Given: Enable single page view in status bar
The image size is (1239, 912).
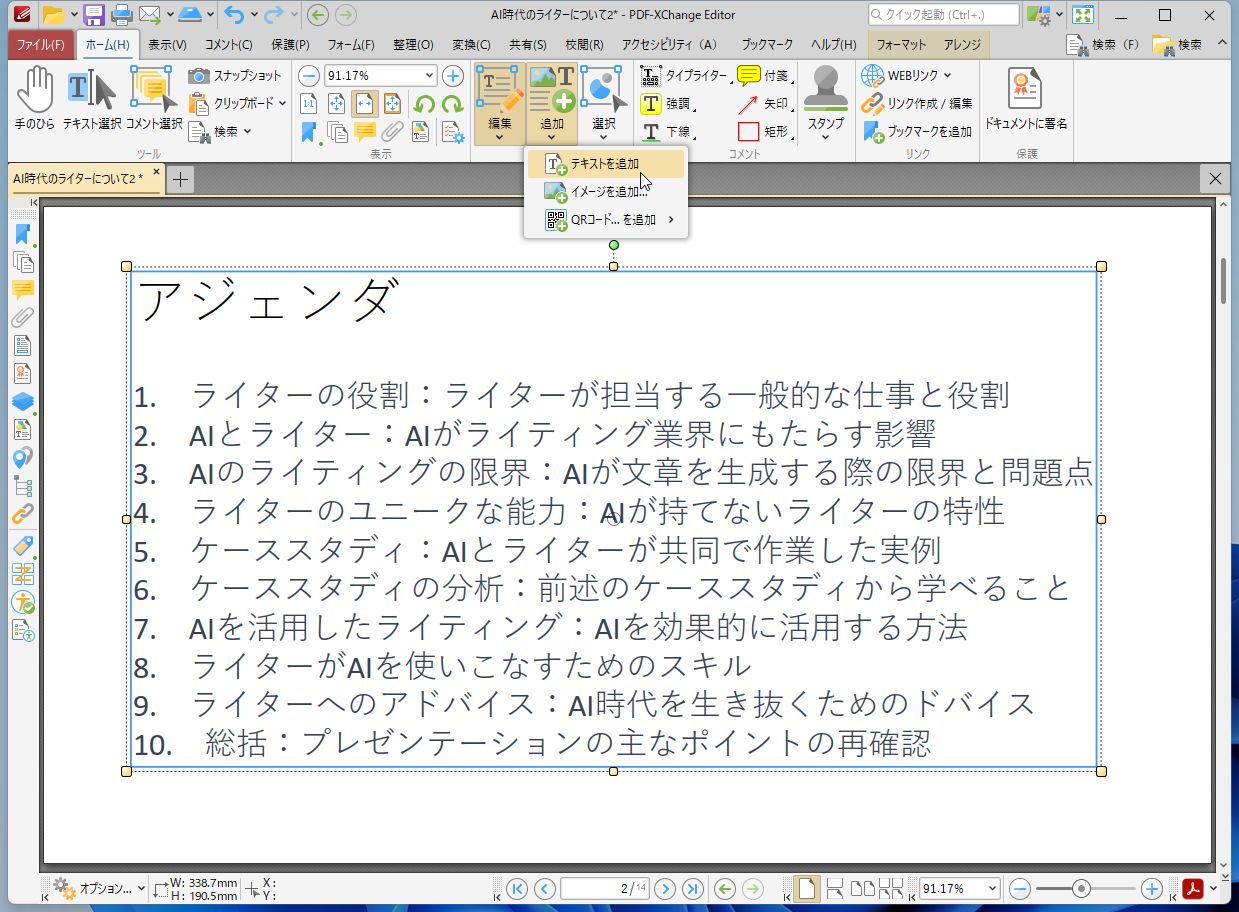Looking at the screenshot, I should pos(806,888).
